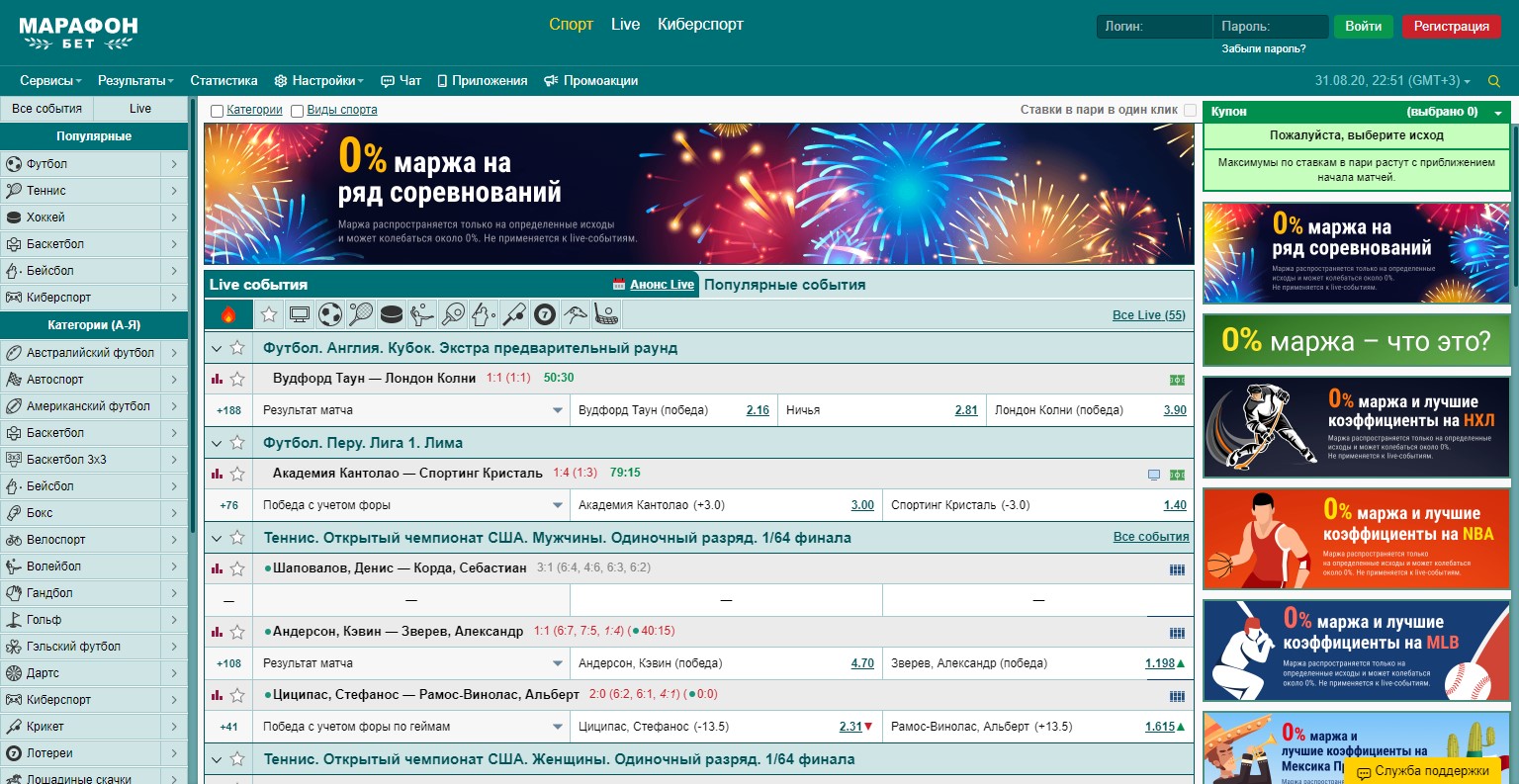Open the Все Live (55) link

(x=1148, y=315)
